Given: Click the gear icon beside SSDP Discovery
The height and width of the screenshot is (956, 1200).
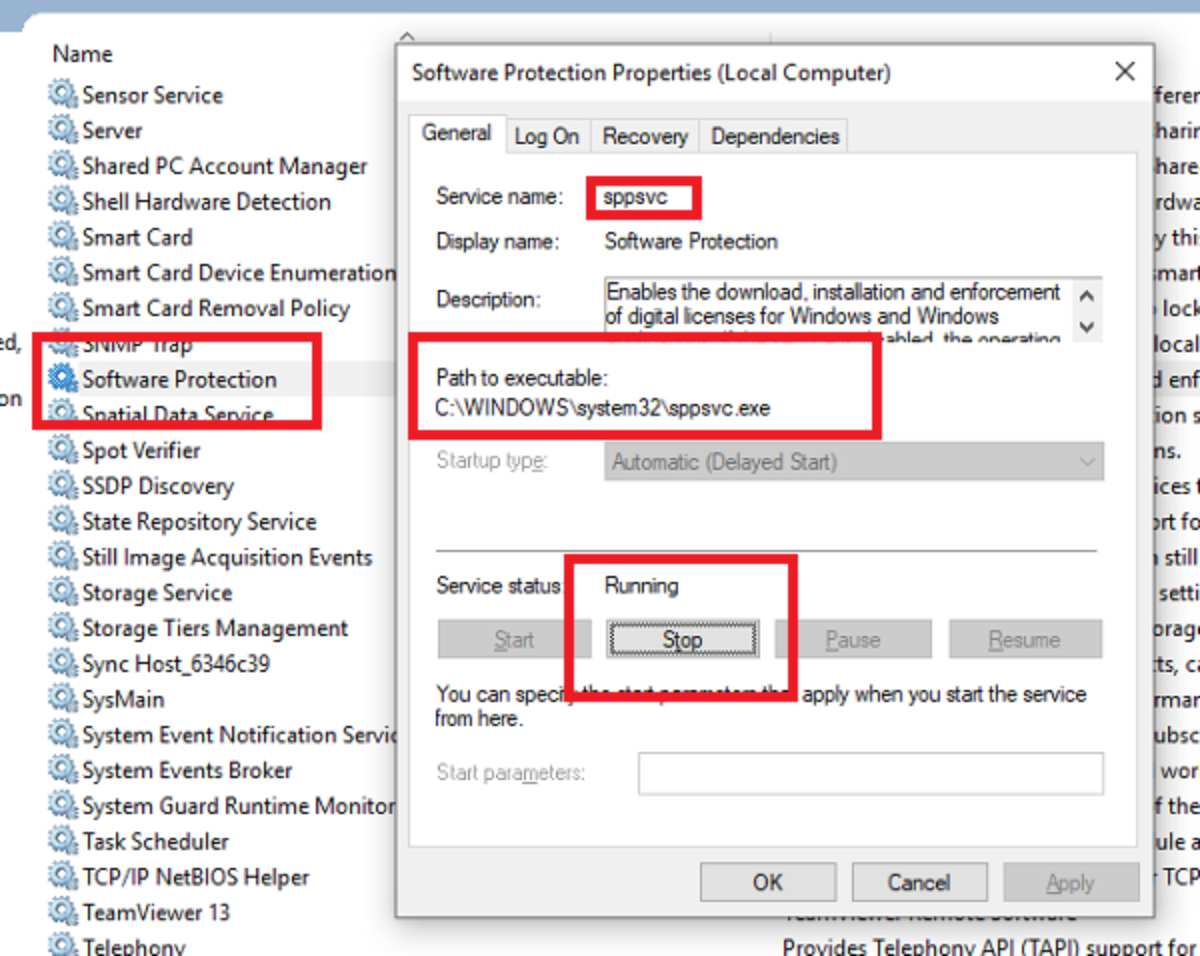Looking at the screenshot, I should [x=63, y=486].
